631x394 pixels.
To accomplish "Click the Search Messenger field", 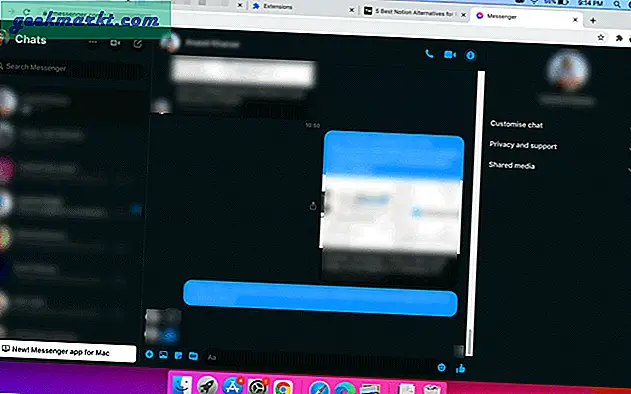I will point(72,68).
